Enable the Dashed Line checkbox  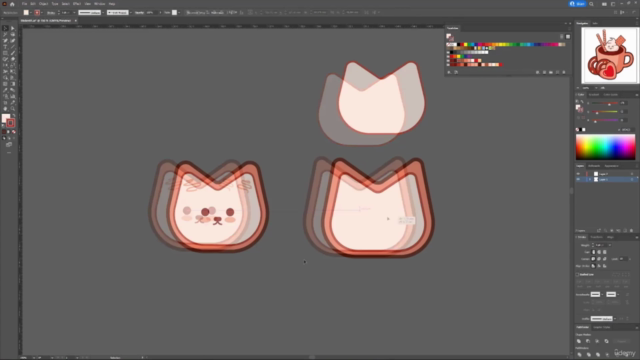(x=578, y=274)
